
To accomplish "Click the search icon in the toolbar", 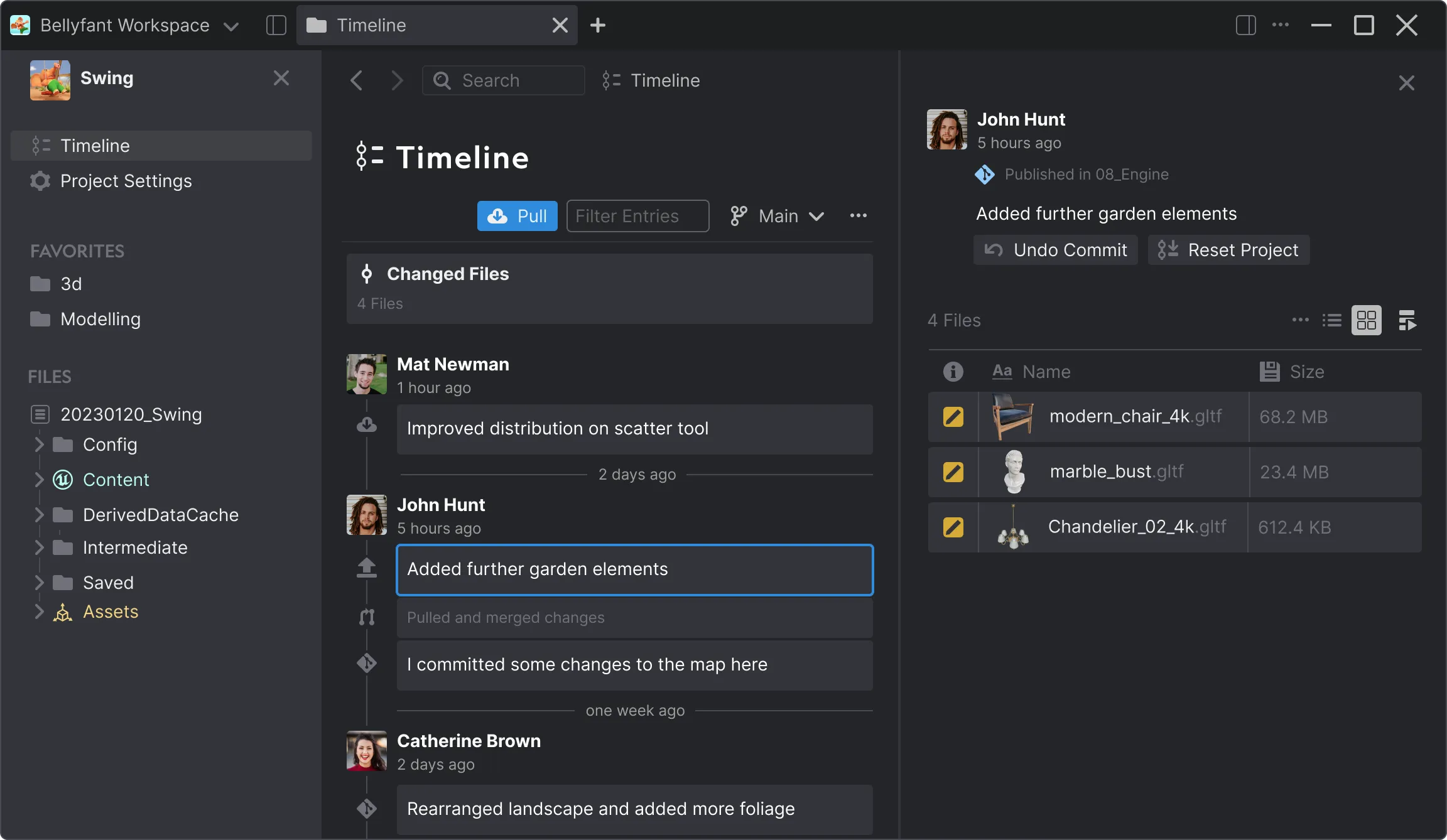I will tap(443, 80).
